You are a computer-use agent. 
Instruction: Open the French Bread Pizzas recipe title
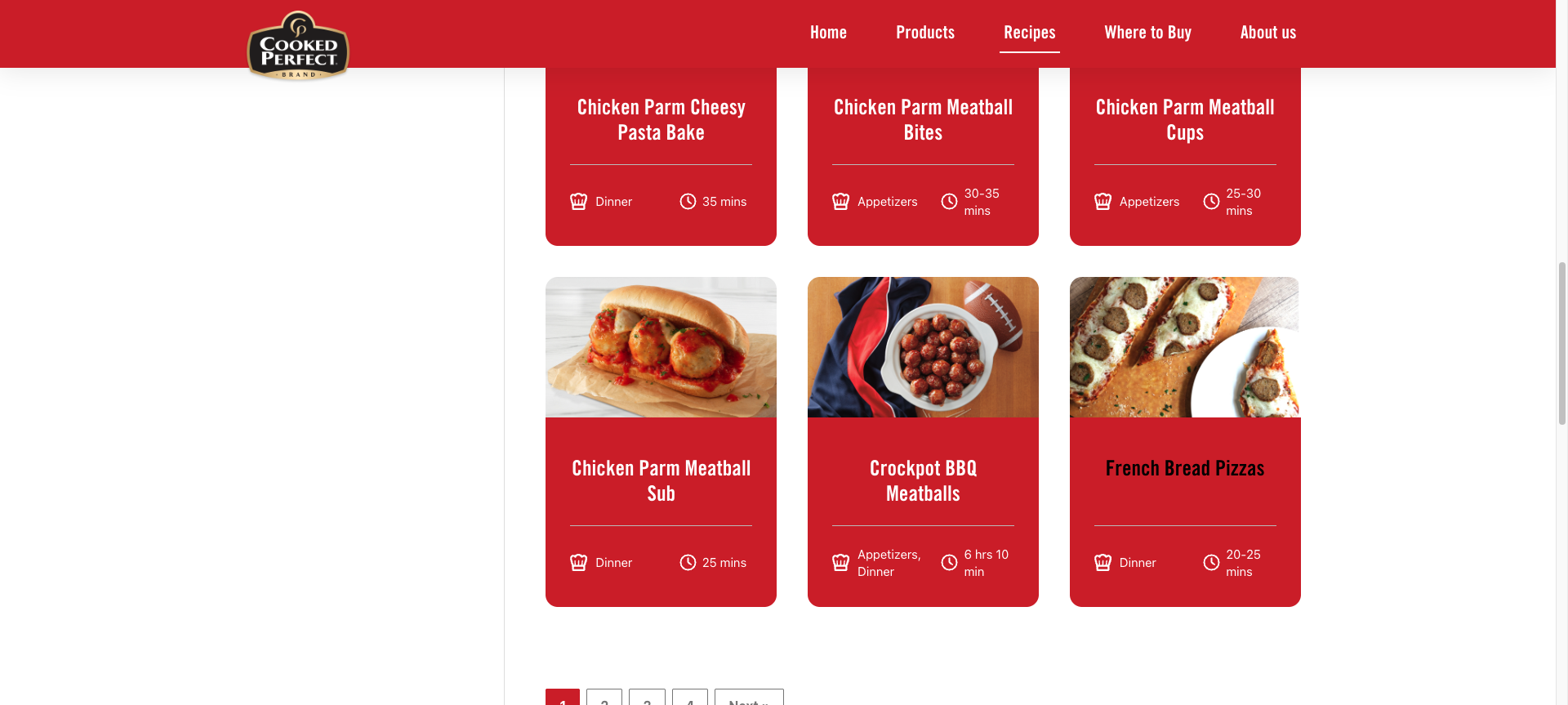tap(1185, 468)
